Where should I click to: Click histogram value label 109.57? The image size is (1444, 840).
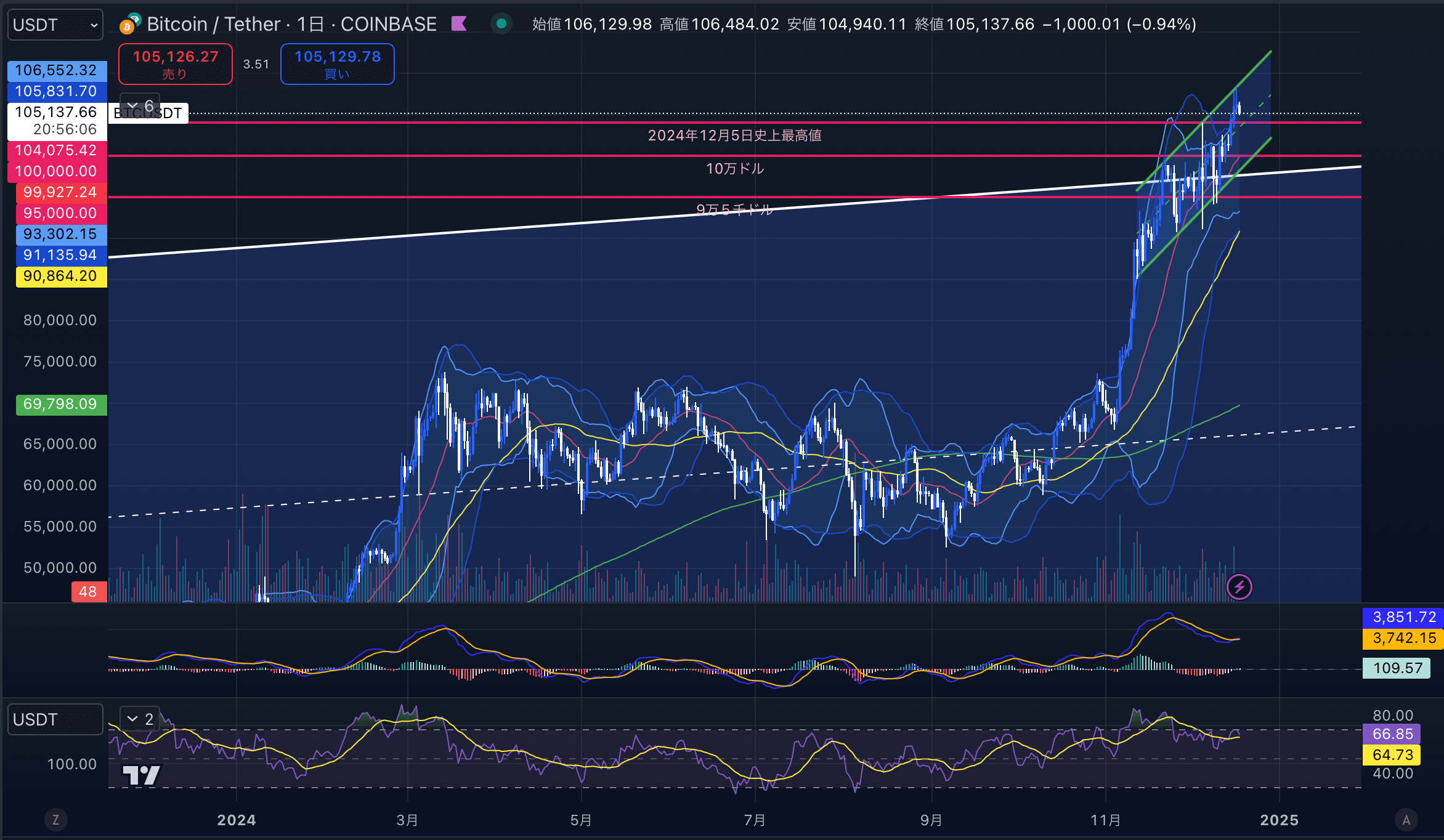pyautogui.click(x=1397, y=668)
